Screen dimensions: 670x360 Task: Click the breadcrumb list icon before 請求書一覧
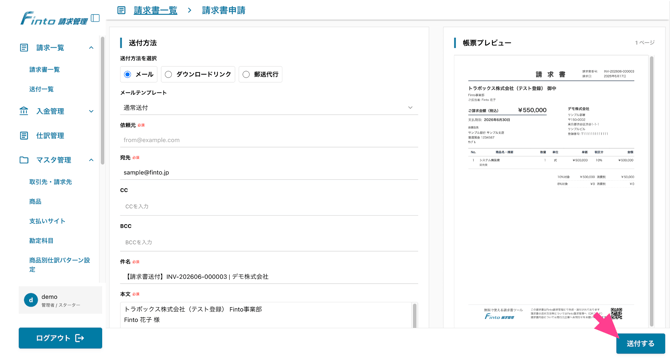click(x=121, y=10)
